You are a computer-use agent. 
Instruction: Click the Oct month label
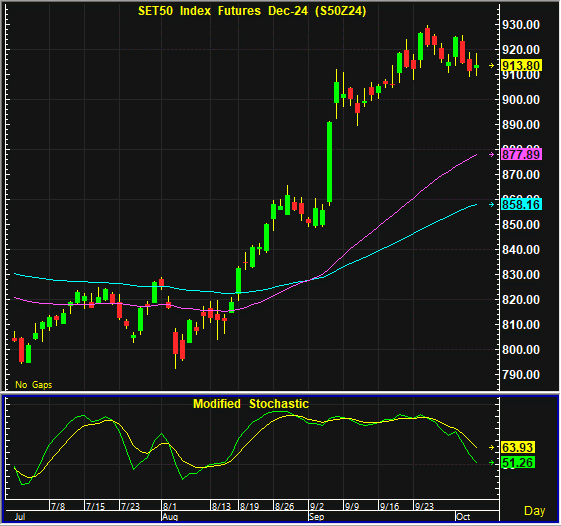point(463,517)
